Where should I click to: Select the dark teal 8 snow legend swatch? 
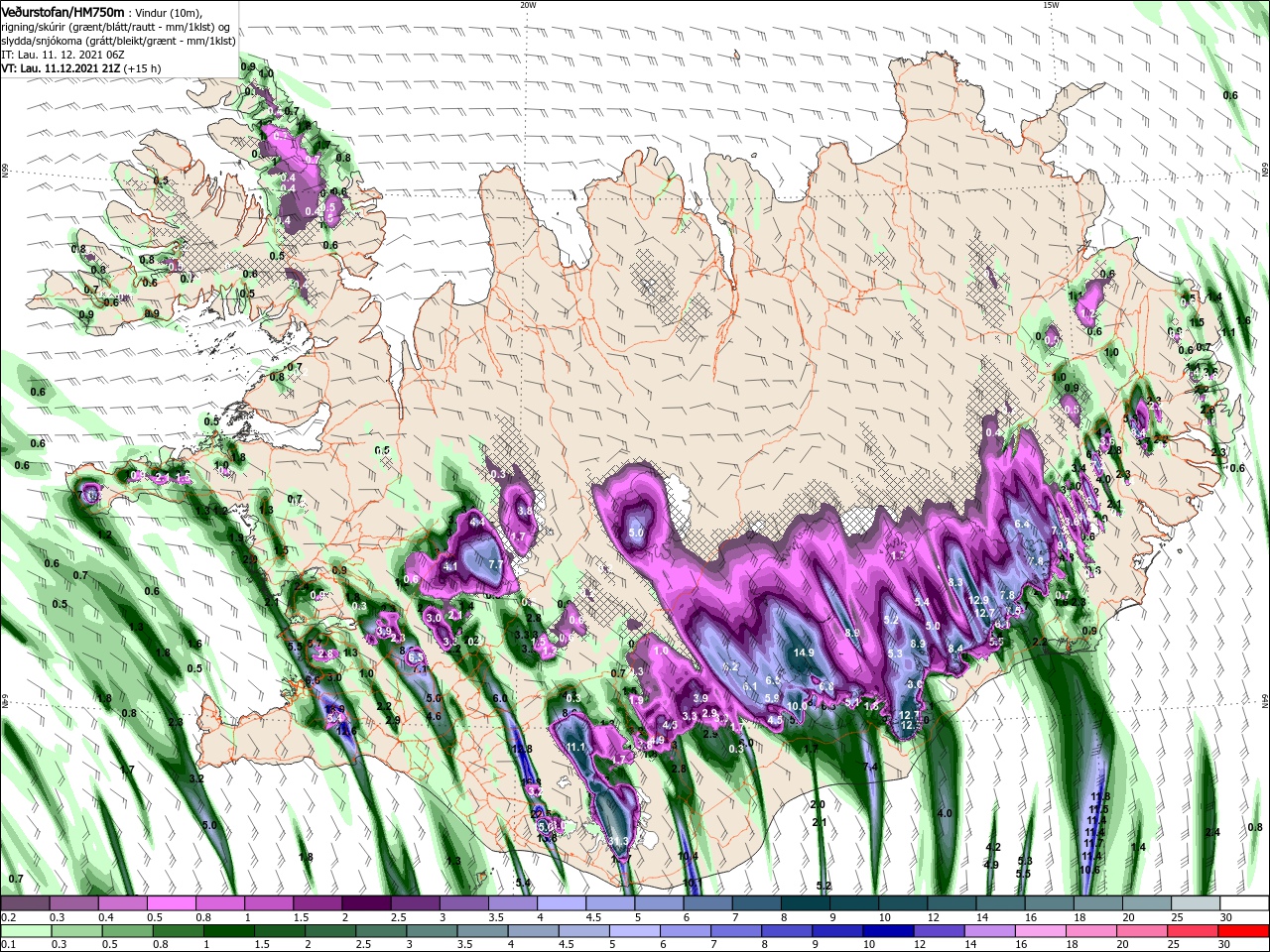(806, 903)
